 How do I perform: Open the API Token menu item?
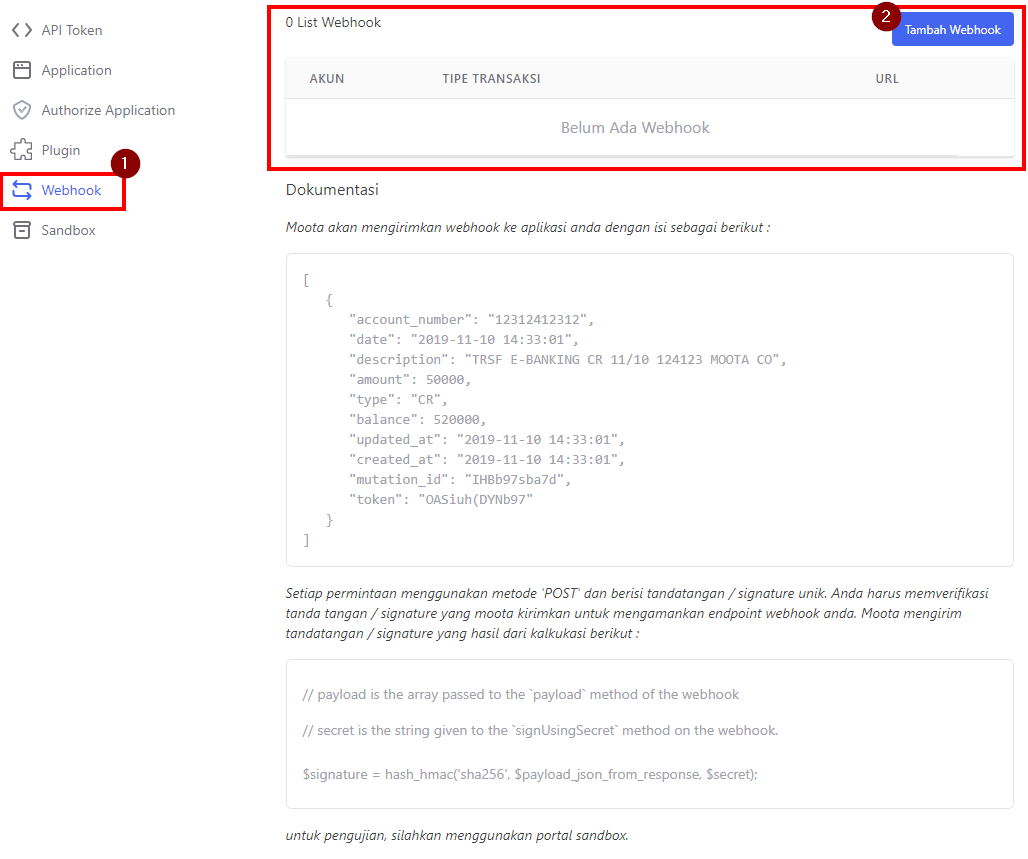point(72,30)
